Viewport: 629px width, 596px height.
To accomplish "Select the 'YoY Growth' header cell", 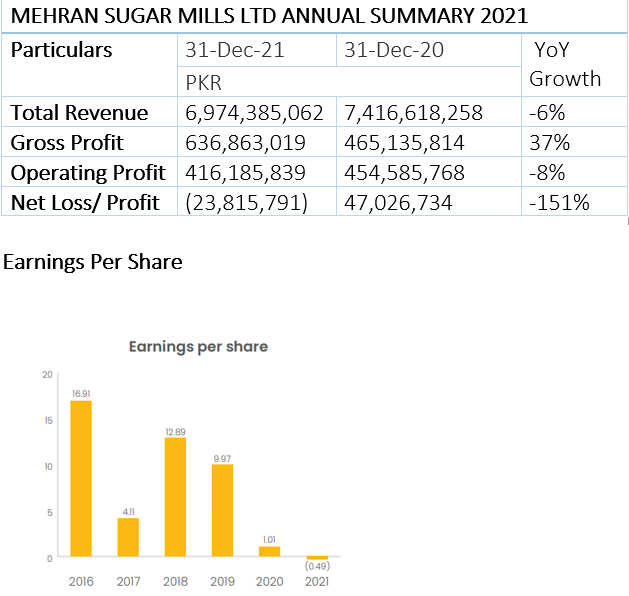I will tap(574, 65).
